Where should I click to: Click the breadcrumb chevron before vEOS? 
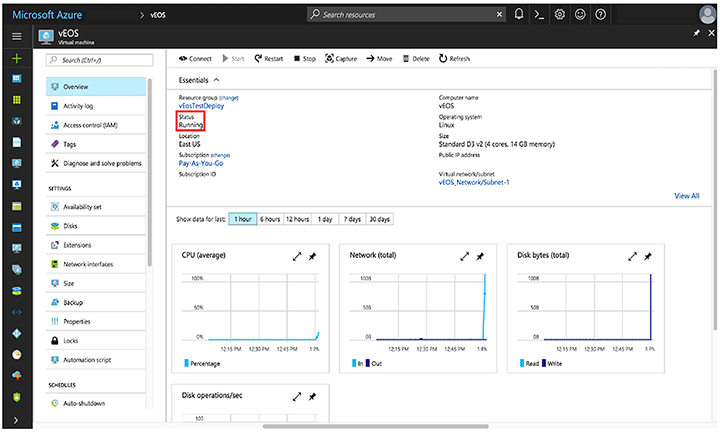pyautogui.click(x=141, y=15)
